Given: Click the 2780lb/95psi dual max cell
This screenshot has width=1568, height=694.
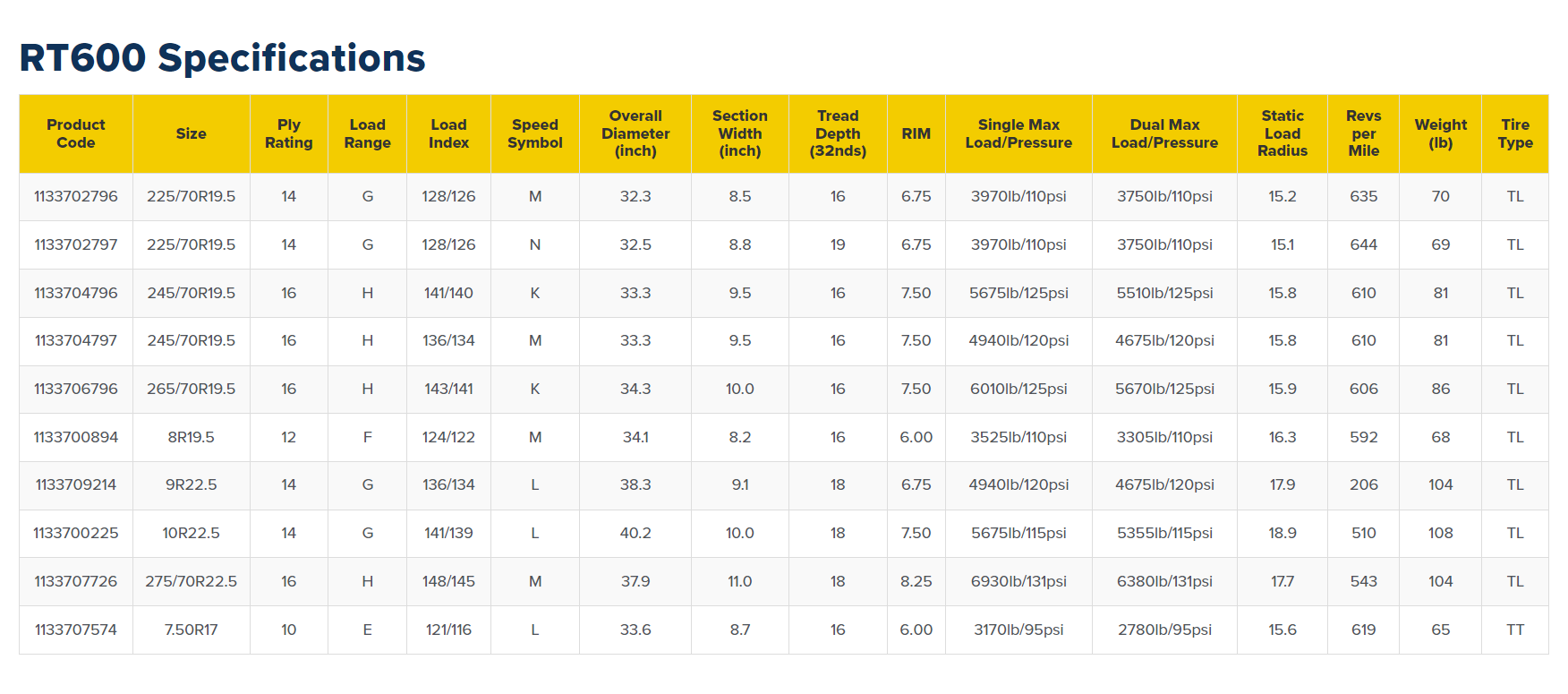Looking at the screenshot, I should (1164, 630).
